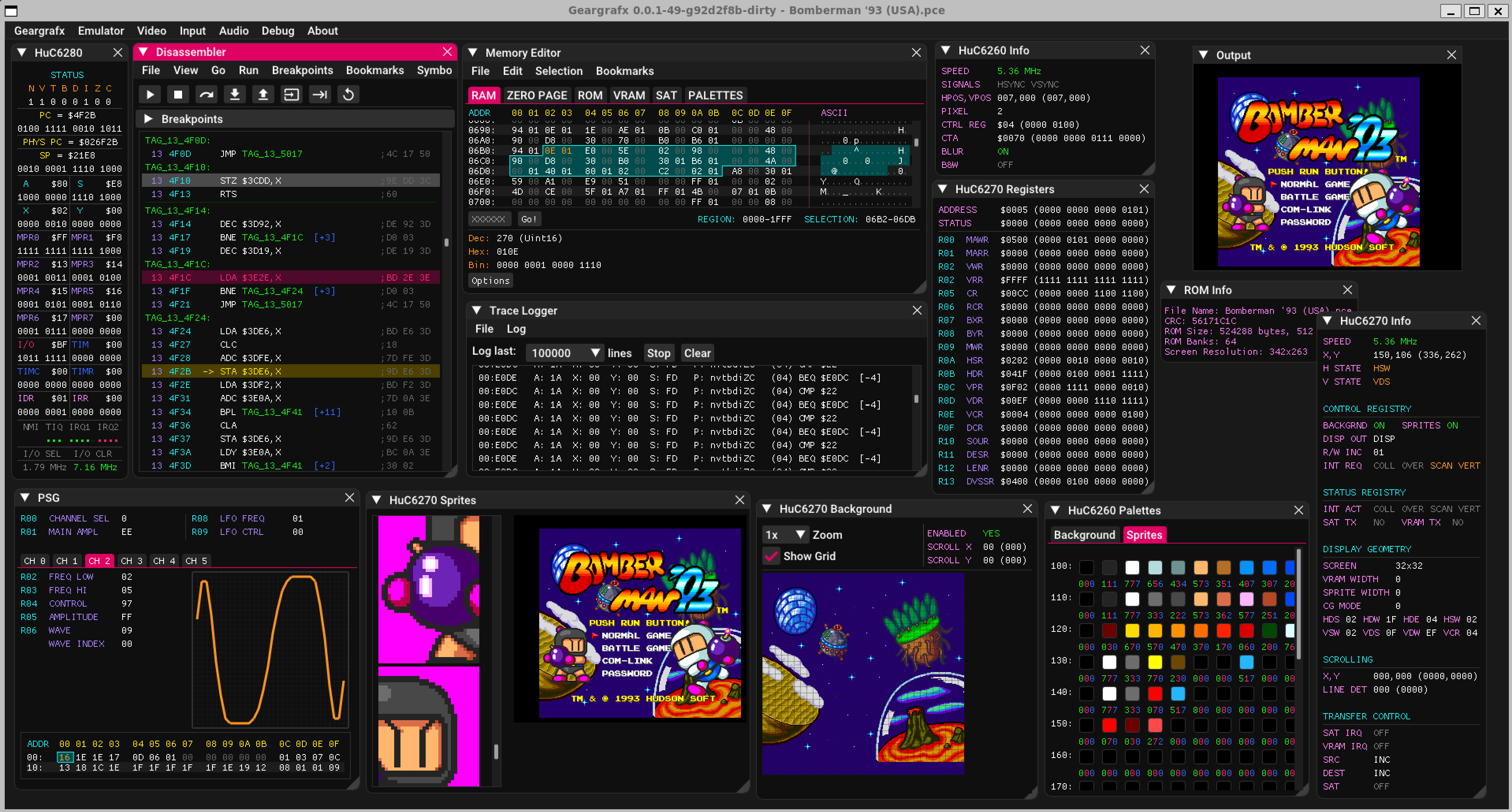Switch to the VRAM tab in Memory Editor
Viewport: 1512px width, 812px height.
pos(629,95)
